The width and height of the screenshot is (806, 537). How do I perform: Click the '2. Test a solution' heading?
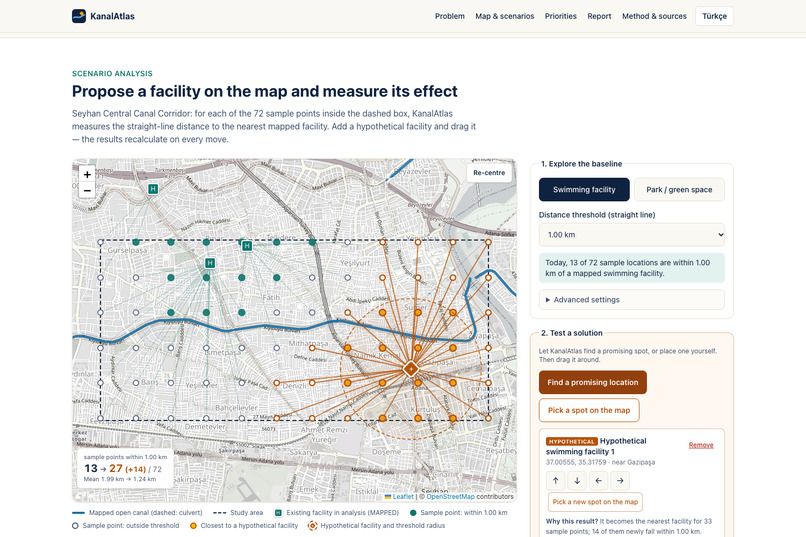point(572,333)
